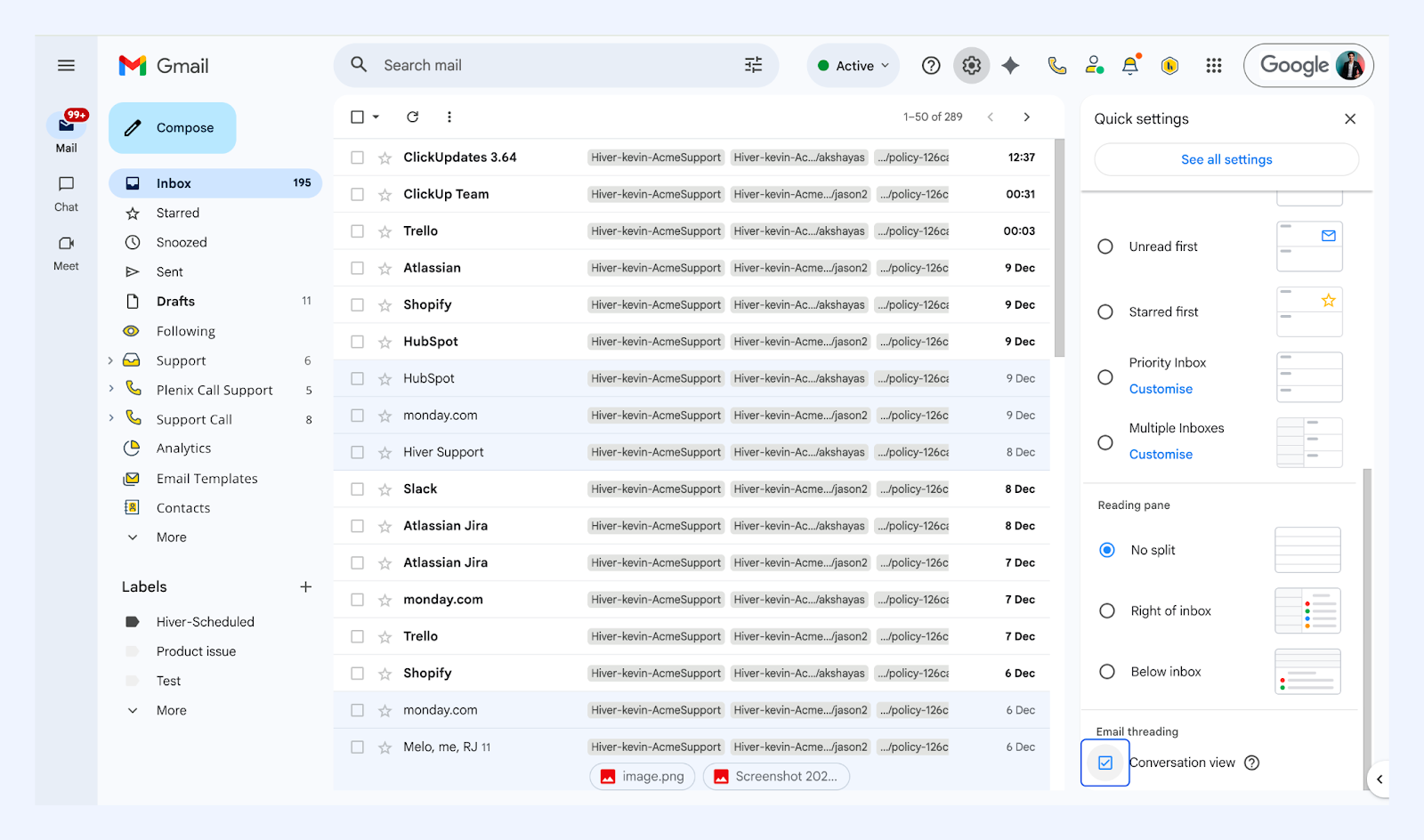Open the Support help question-mark icon
The height and width of the screenshot is (840, 1424).
931,65
